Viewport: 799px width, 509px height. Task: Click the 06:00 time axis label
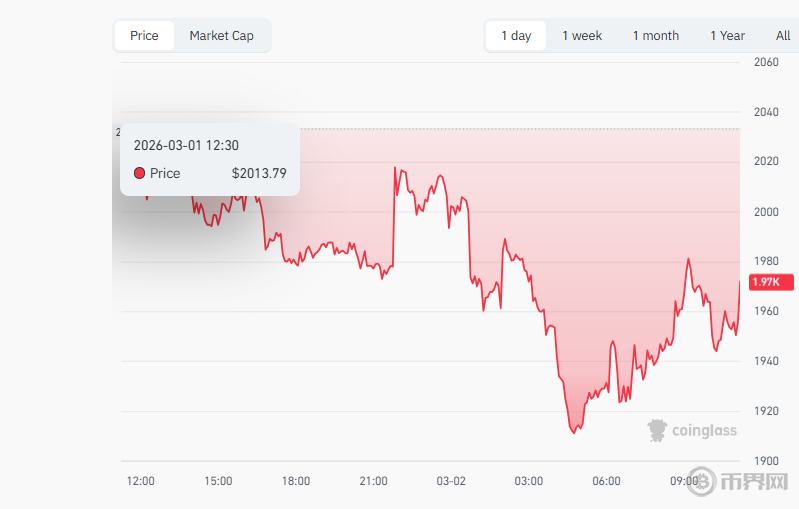[606, 481]
